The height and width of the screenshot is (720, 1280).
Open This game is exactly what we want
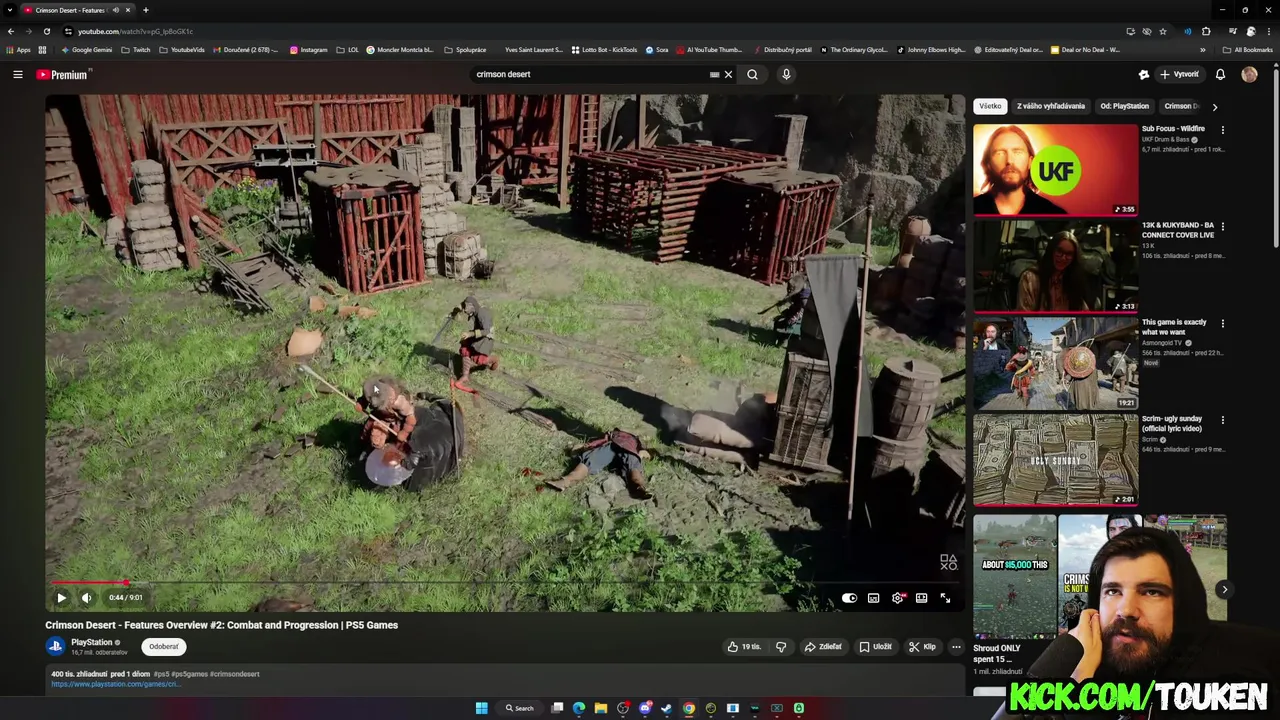[x=1056, y=363]
